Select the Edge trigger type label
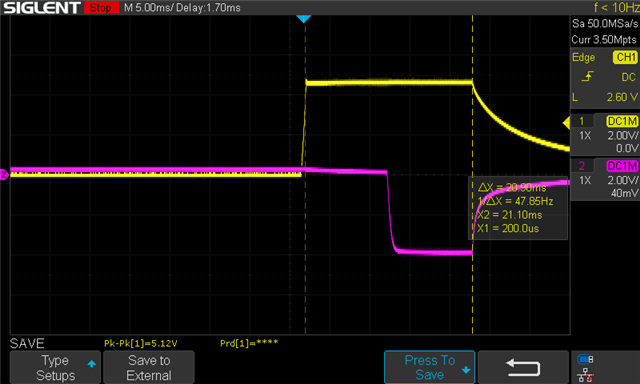This screenshot has width=640, height=384. 583,58
